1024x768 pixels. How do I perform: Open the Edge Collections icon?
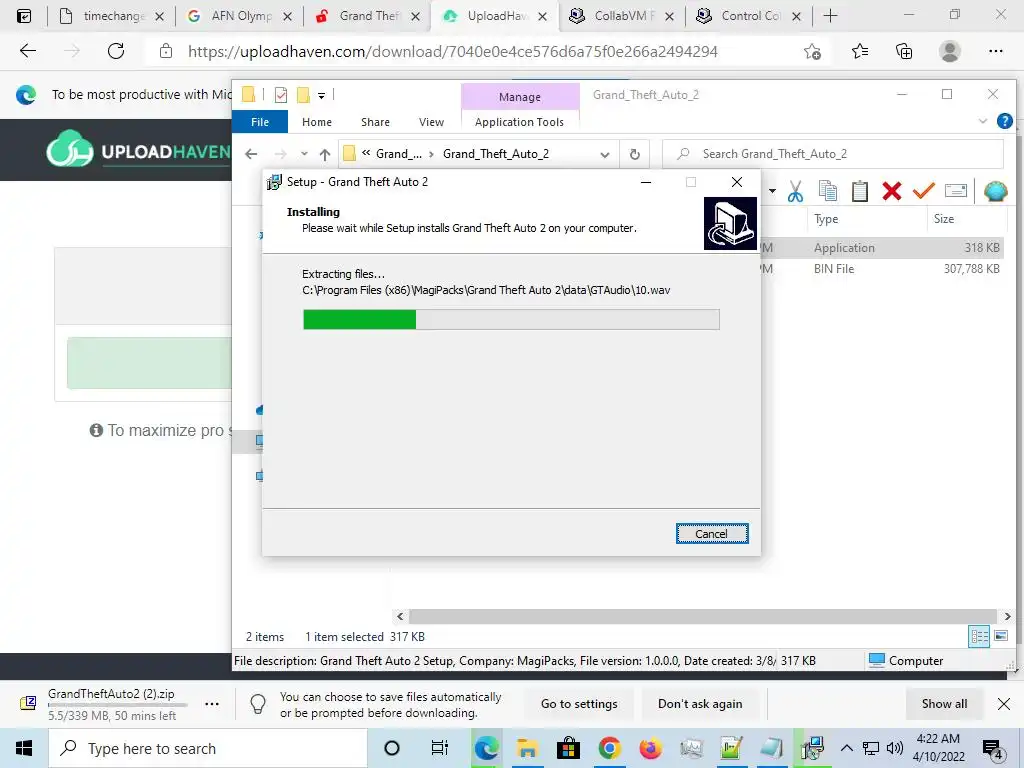coord(904,52)
